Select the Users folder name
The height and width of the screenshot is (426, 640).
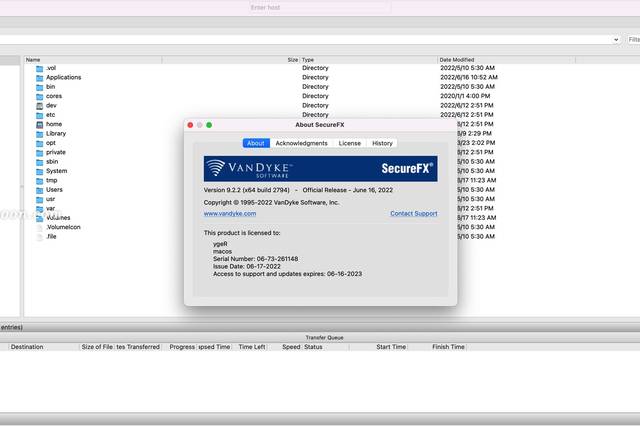(x=54, y=190)
